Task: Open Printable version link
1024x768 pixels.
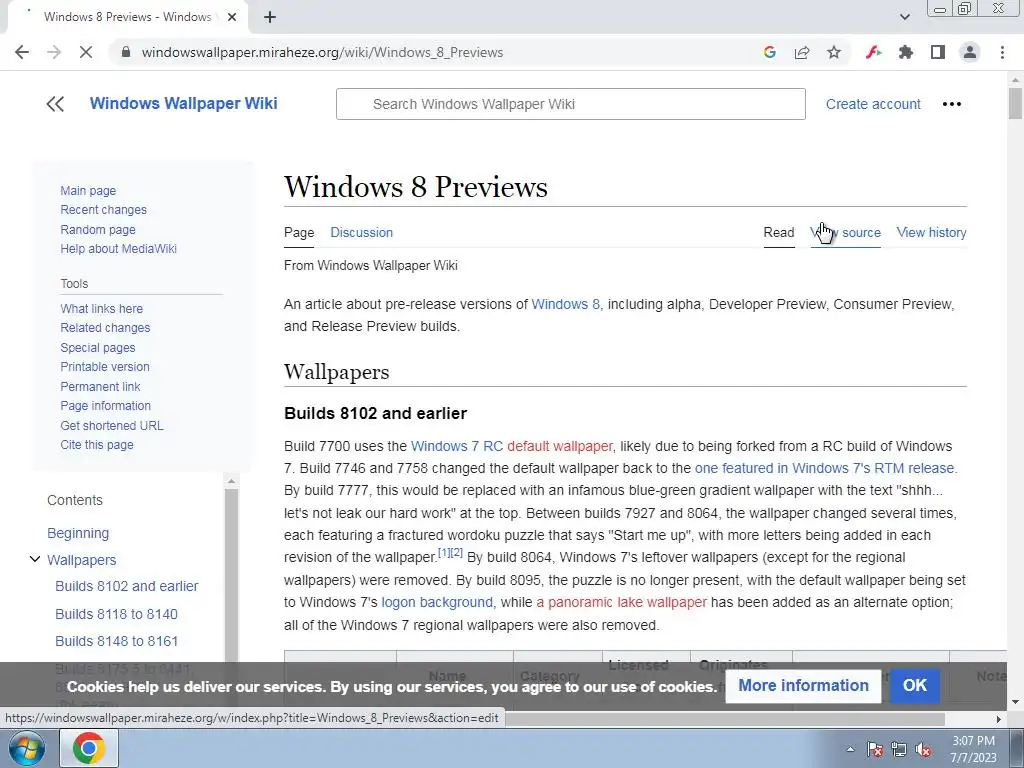Action: (x=104, y=366)
